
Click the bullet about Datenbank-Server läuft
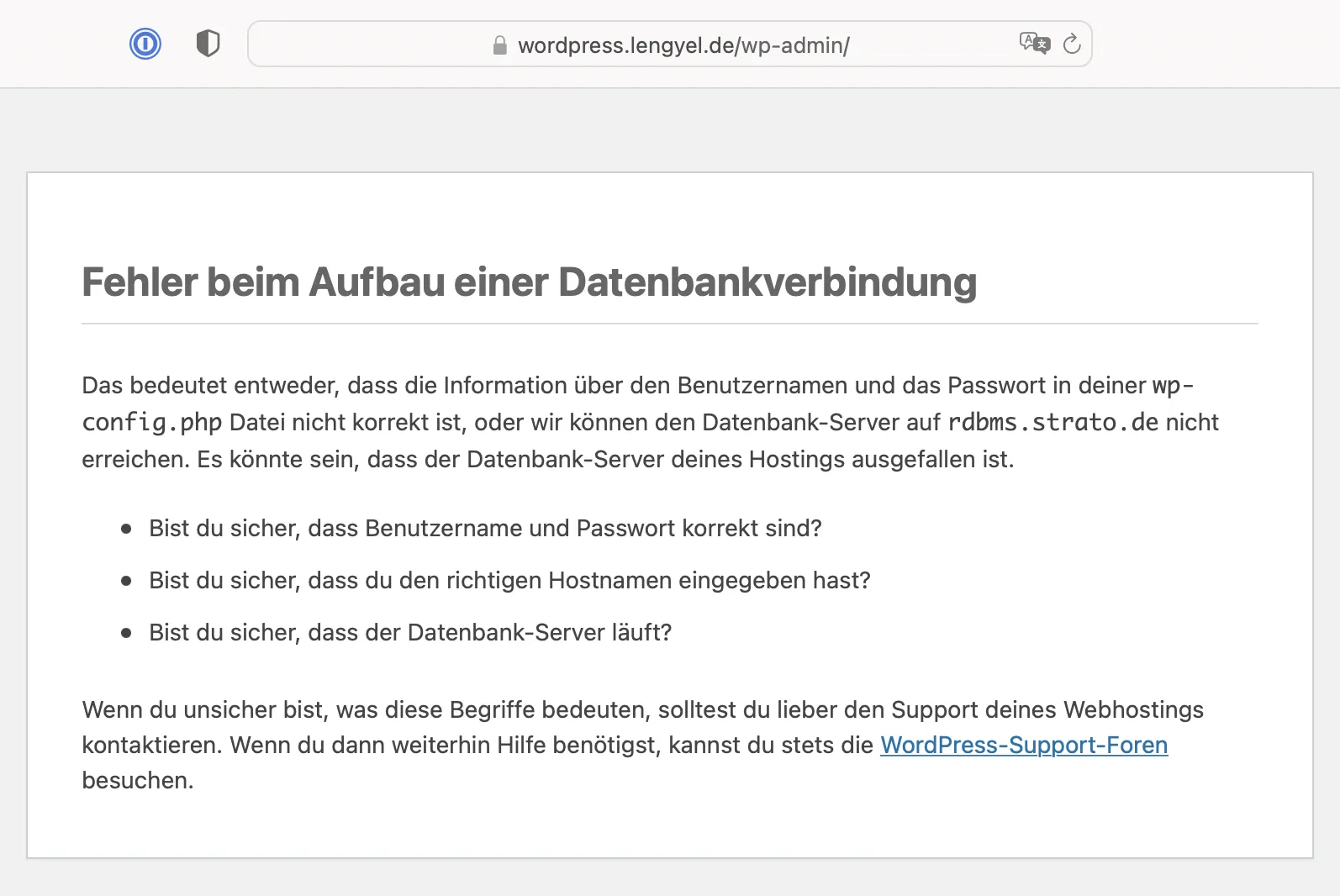click(410, 632)
